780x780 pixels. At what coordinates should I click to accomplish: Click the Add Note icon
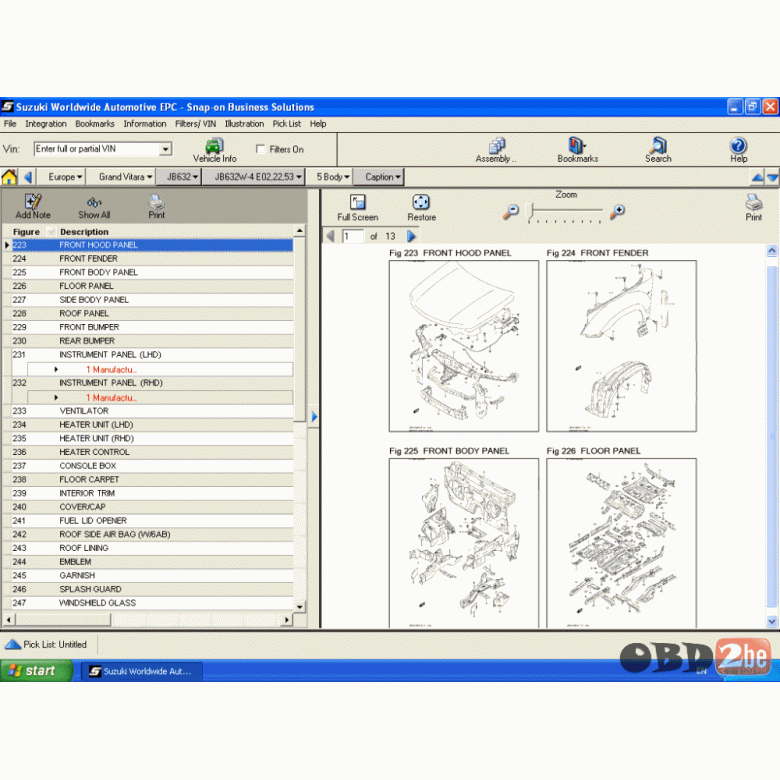[x=33, y=201]
